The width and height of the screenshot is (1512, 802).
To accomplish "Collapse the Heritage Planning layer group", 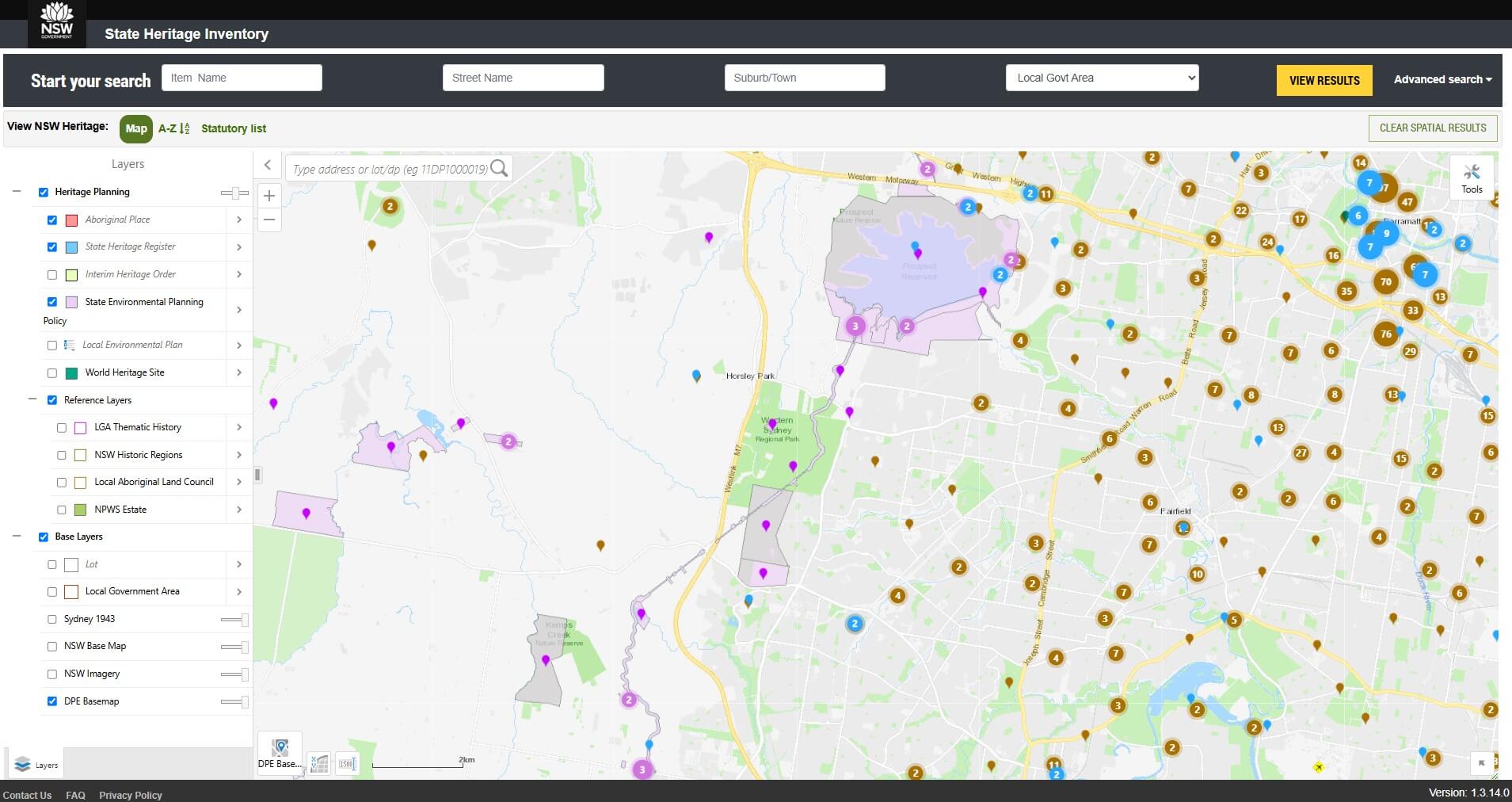I will [x=16, y=191].
